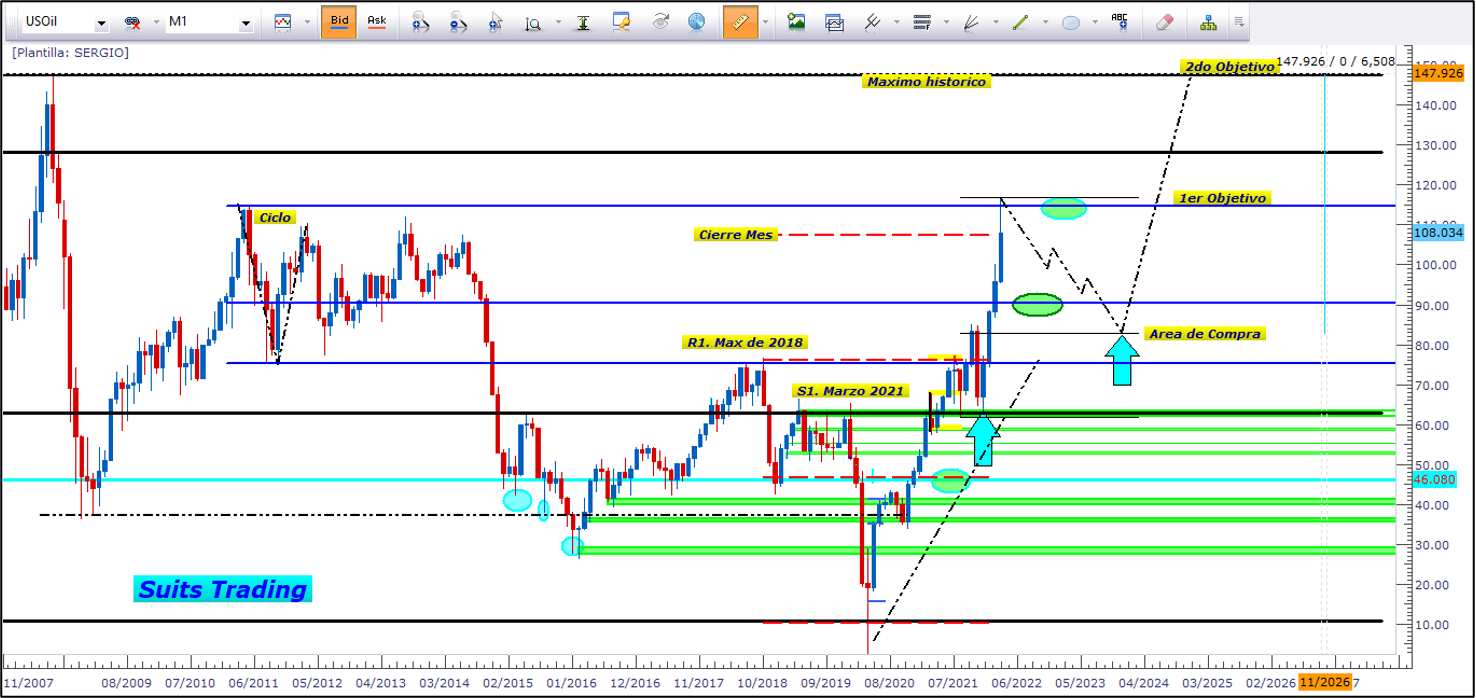This screenshot has height=698, width=1476.
Task: Click the Fibonacci retracement lines tool
Action: (923, 21)
